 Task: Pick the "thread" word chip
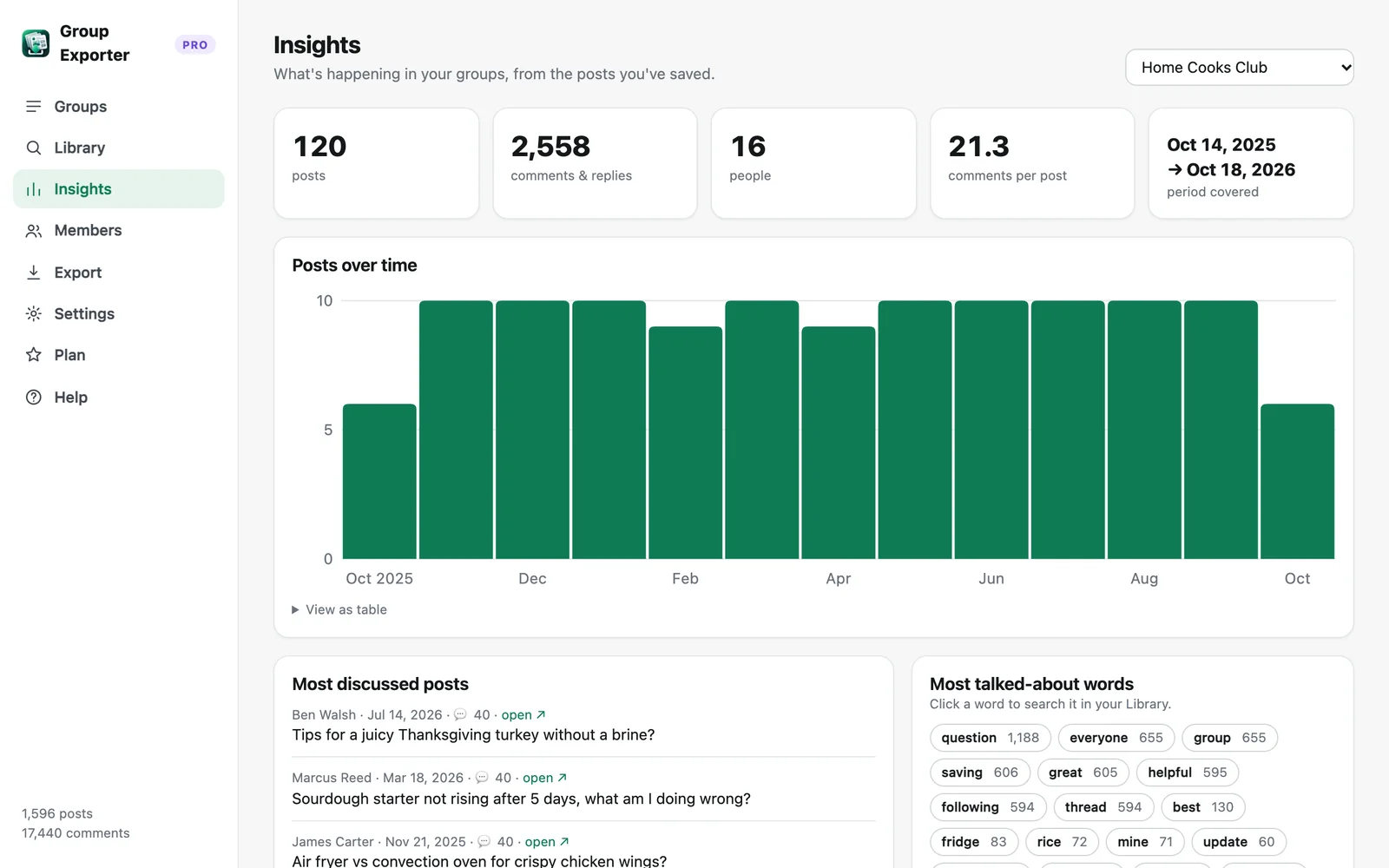[1103, 807]
